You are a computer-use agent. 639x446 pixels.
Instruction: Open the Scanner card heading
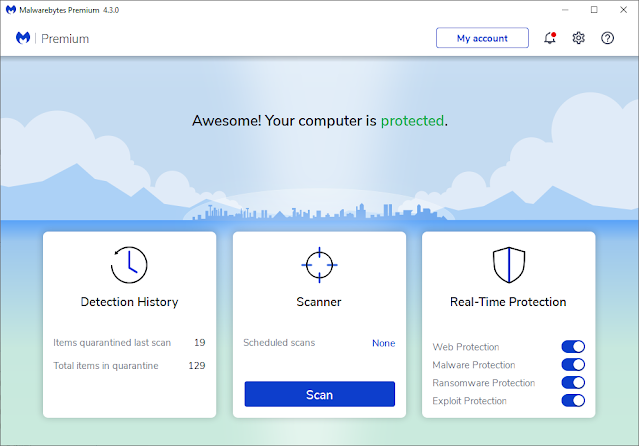(319, 302)
